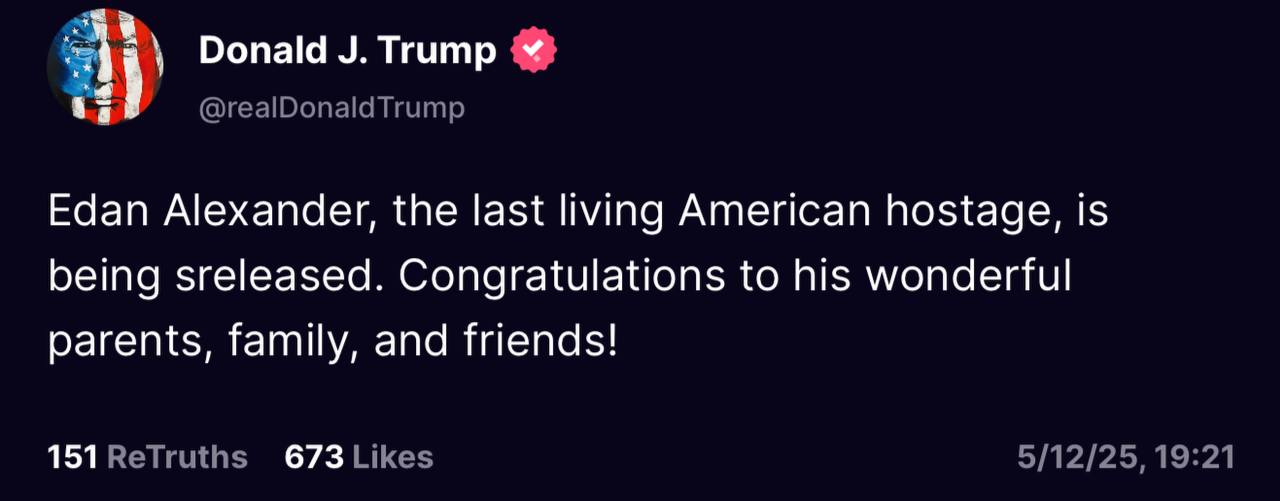Click the verified checkmark badge
The width and height of the screenshot is (1280, 501).
[x=534, y=50]
